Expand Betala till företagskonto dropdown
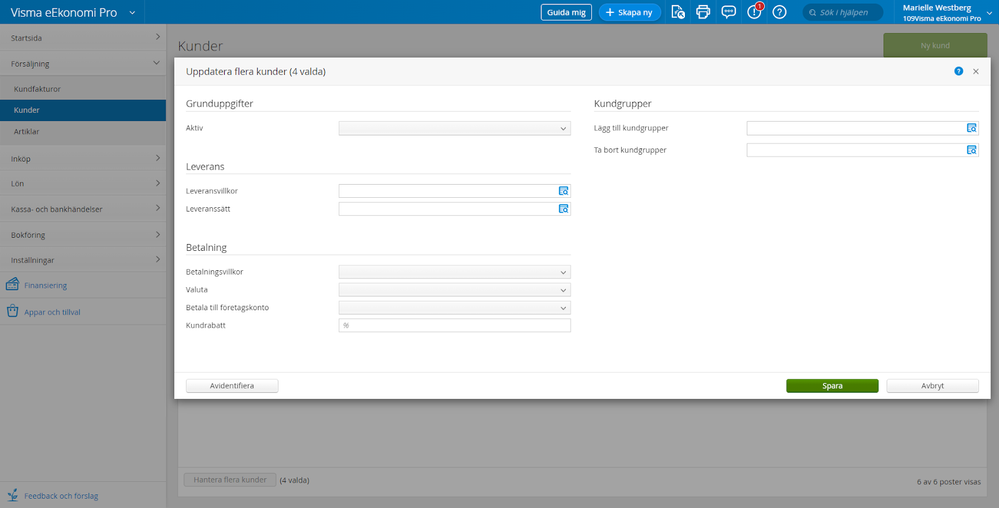 point(454,308)
